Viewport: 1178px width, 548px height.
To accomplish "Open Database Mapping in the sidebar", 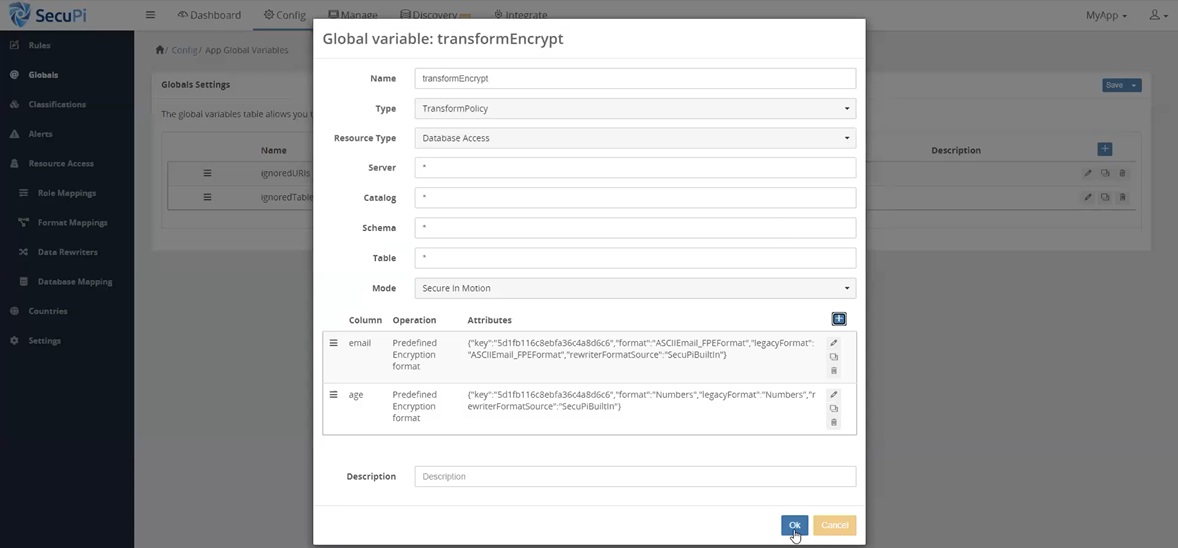I will 75,282.
